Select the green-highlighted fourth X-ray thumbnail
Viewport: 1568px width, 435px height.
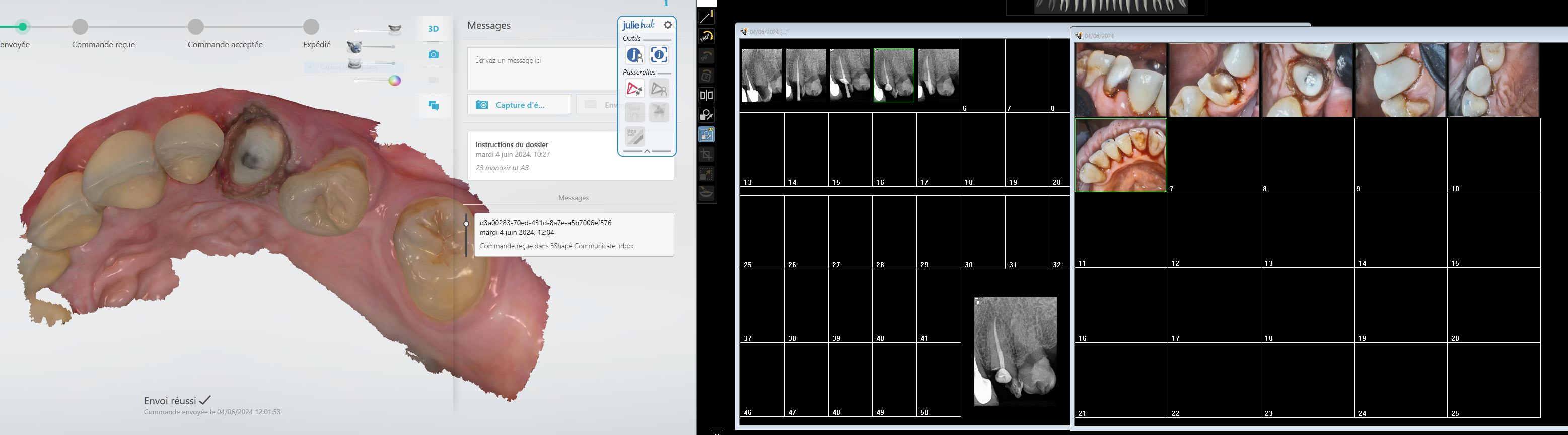click(x=894, y=76)
